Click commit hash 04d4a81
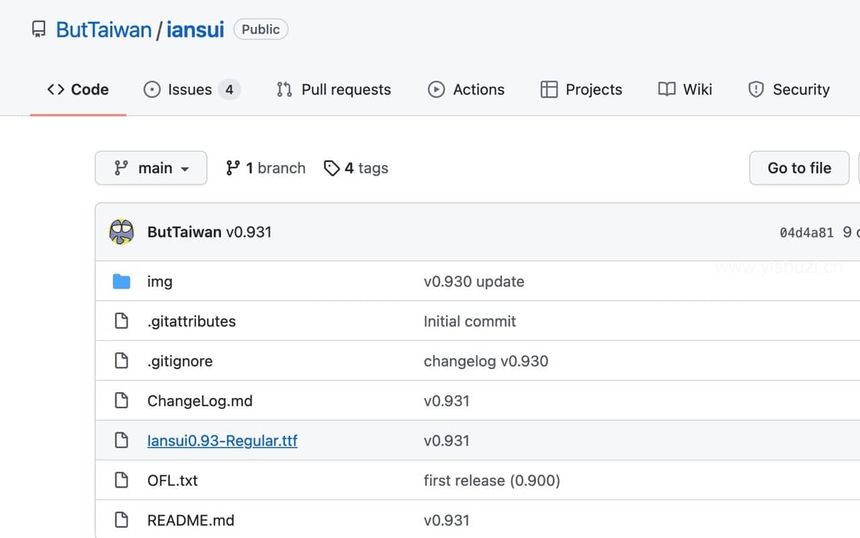Image resolution: width=860 pixels, height=538 pixels. pos(806,233)
